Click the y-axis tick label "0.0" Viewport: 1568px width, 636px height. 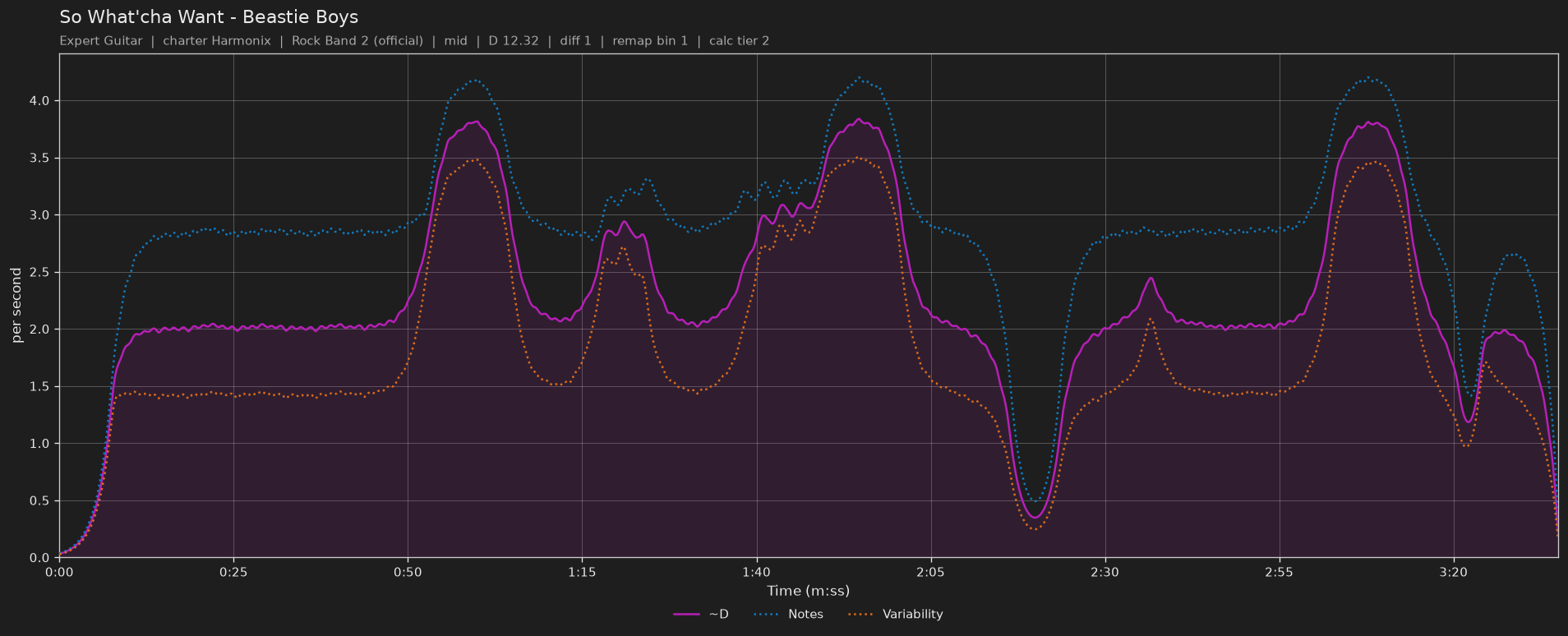(39, 558)
